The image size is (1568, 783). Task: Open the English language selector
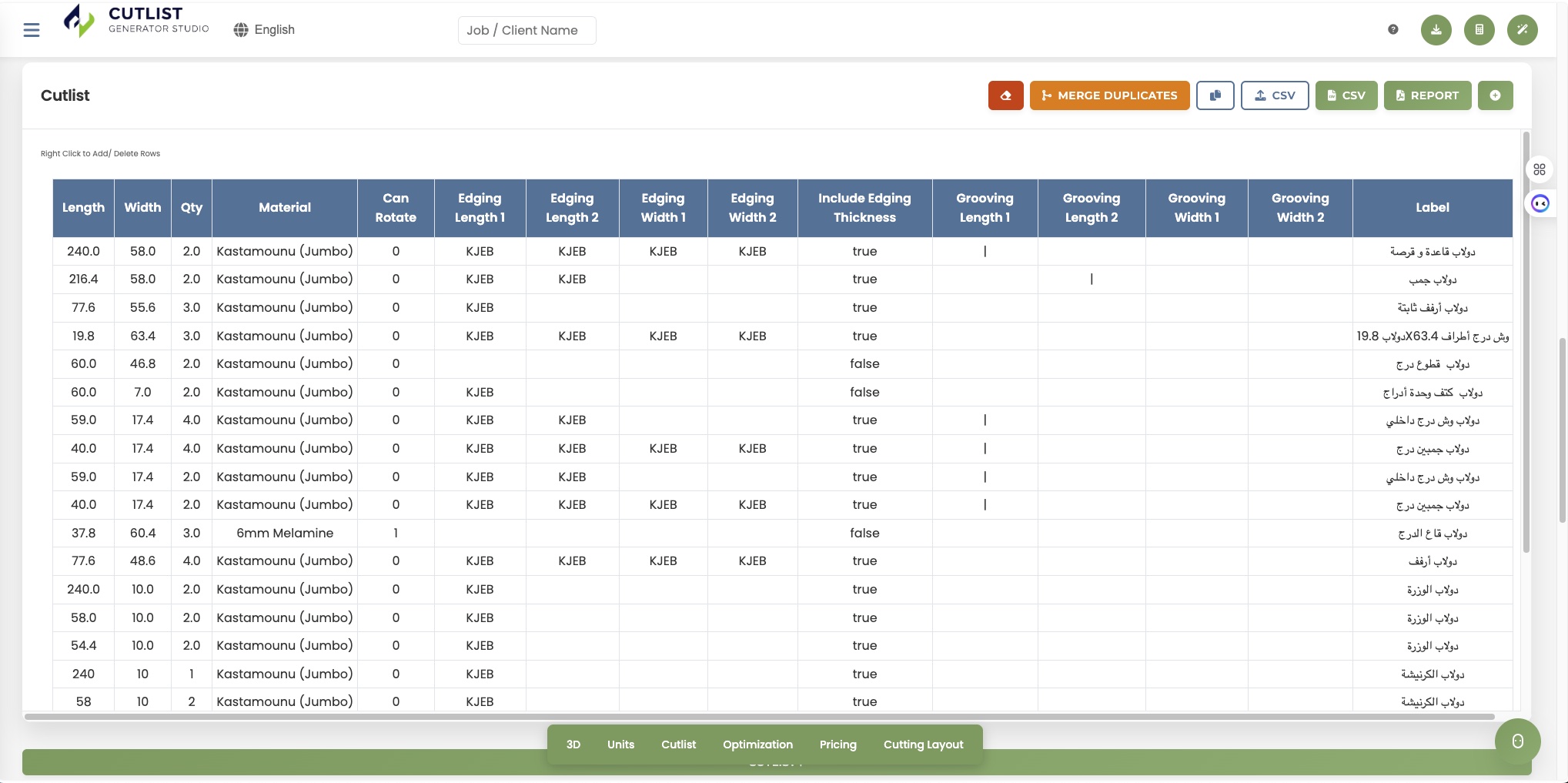[264, 29]
